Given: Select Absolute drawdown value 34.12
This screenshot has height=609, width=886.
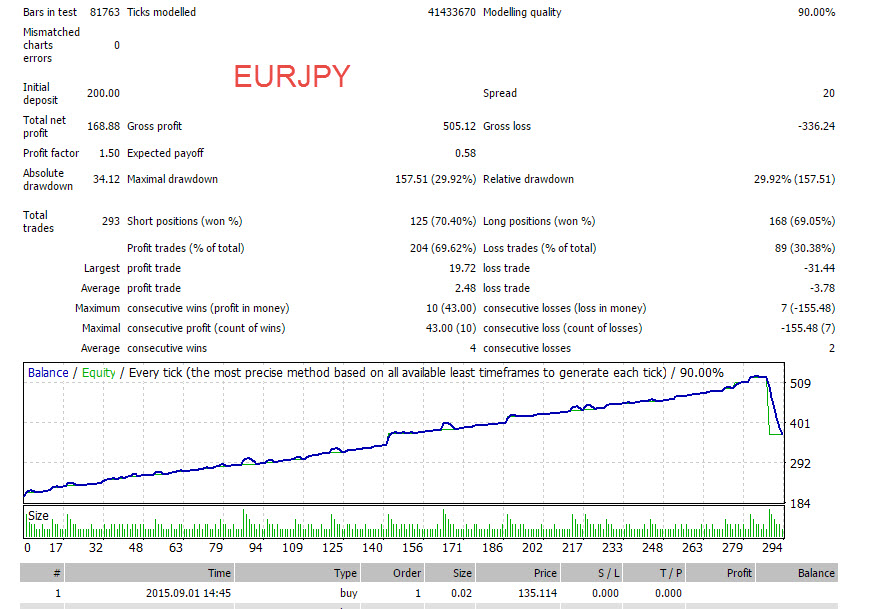Looking at the screenshot, I should pos(106,179).
